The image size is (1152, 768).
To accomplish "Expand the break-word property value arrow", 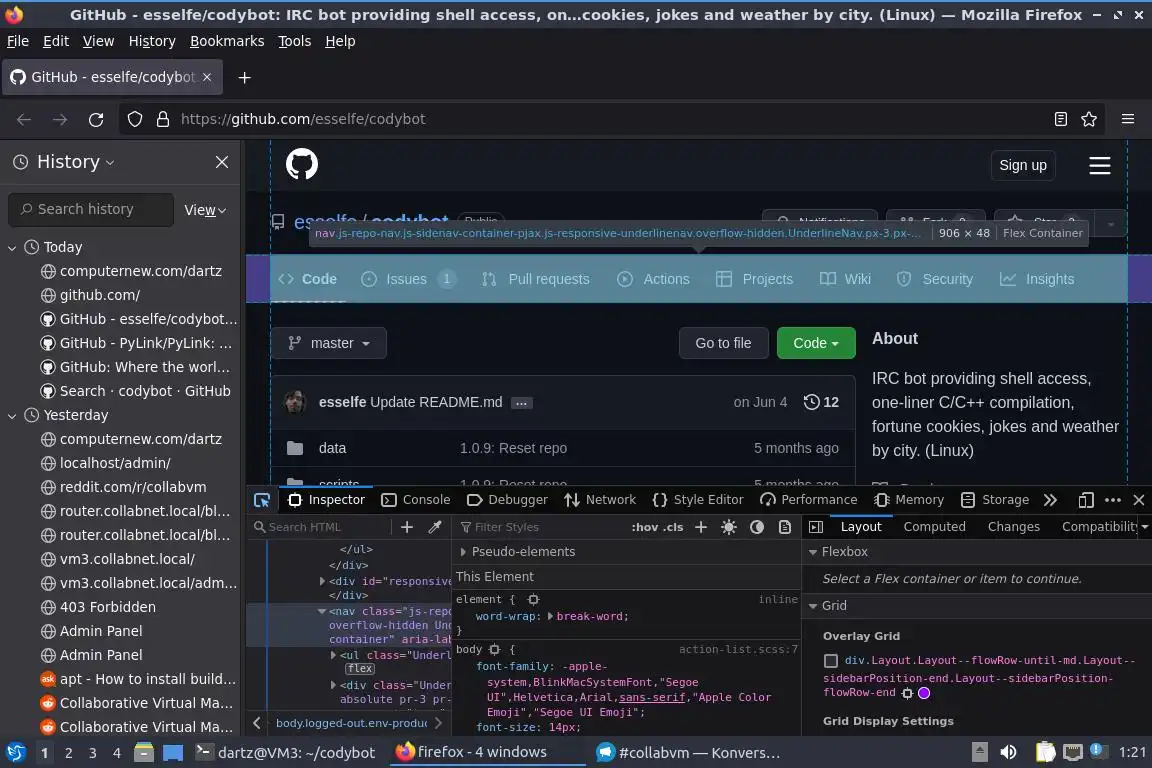I will click(x=550, y=617).
